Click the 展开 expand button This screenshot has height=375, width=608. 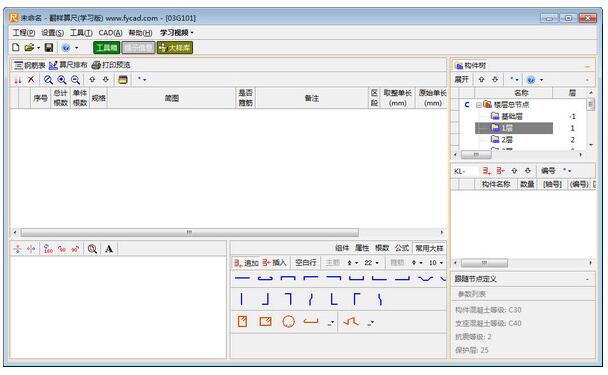point(461,79)
